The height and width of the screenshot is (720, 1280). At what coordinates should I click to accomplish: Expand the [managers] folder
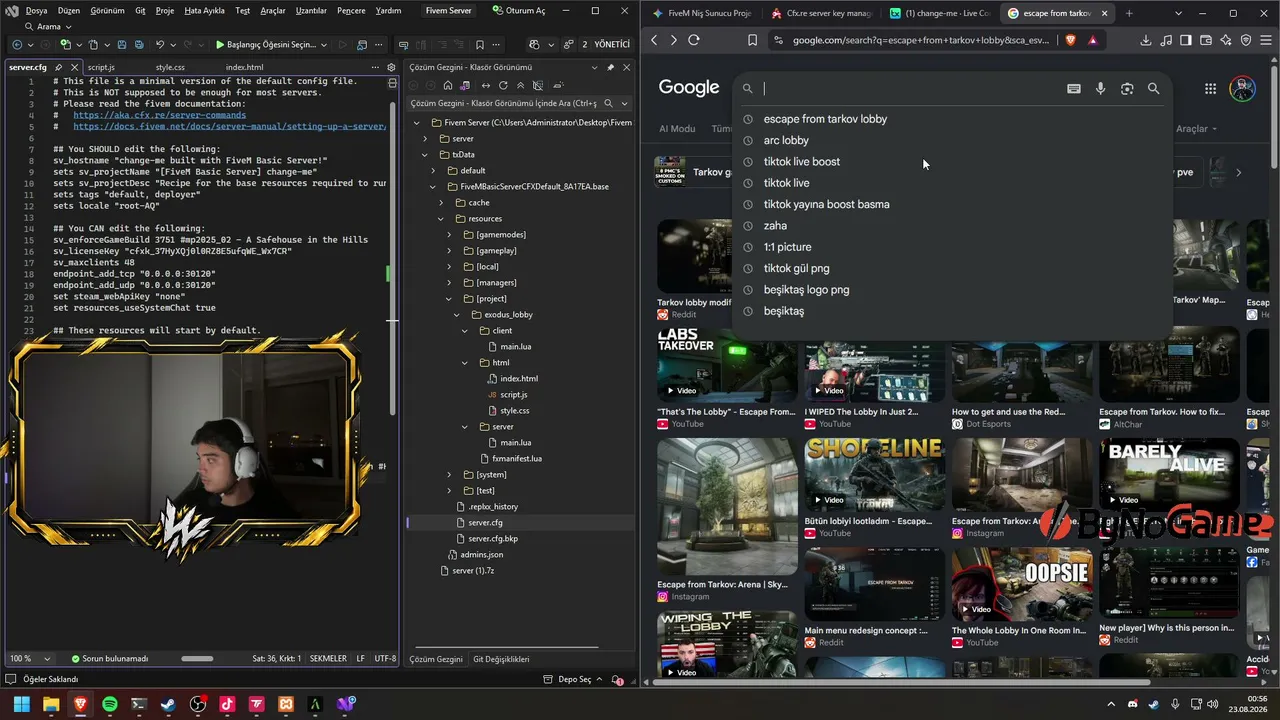449,283
